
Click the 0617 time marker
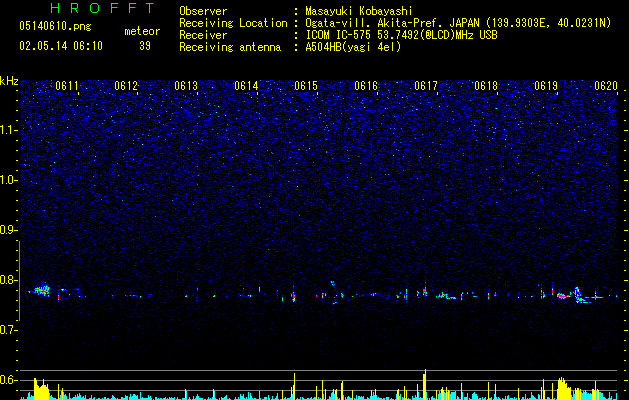point(426,86)
